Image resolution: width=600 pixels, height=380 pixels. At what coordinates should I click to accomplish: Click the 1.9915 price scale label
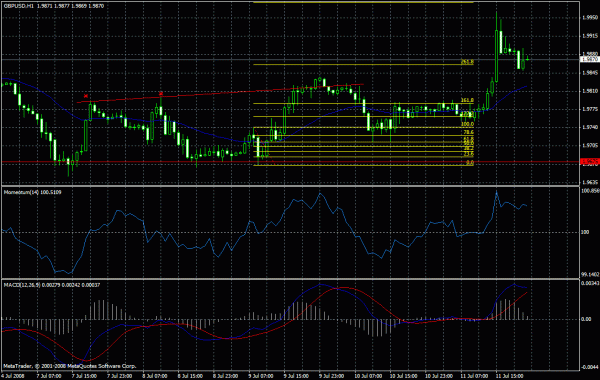point(590,36)
